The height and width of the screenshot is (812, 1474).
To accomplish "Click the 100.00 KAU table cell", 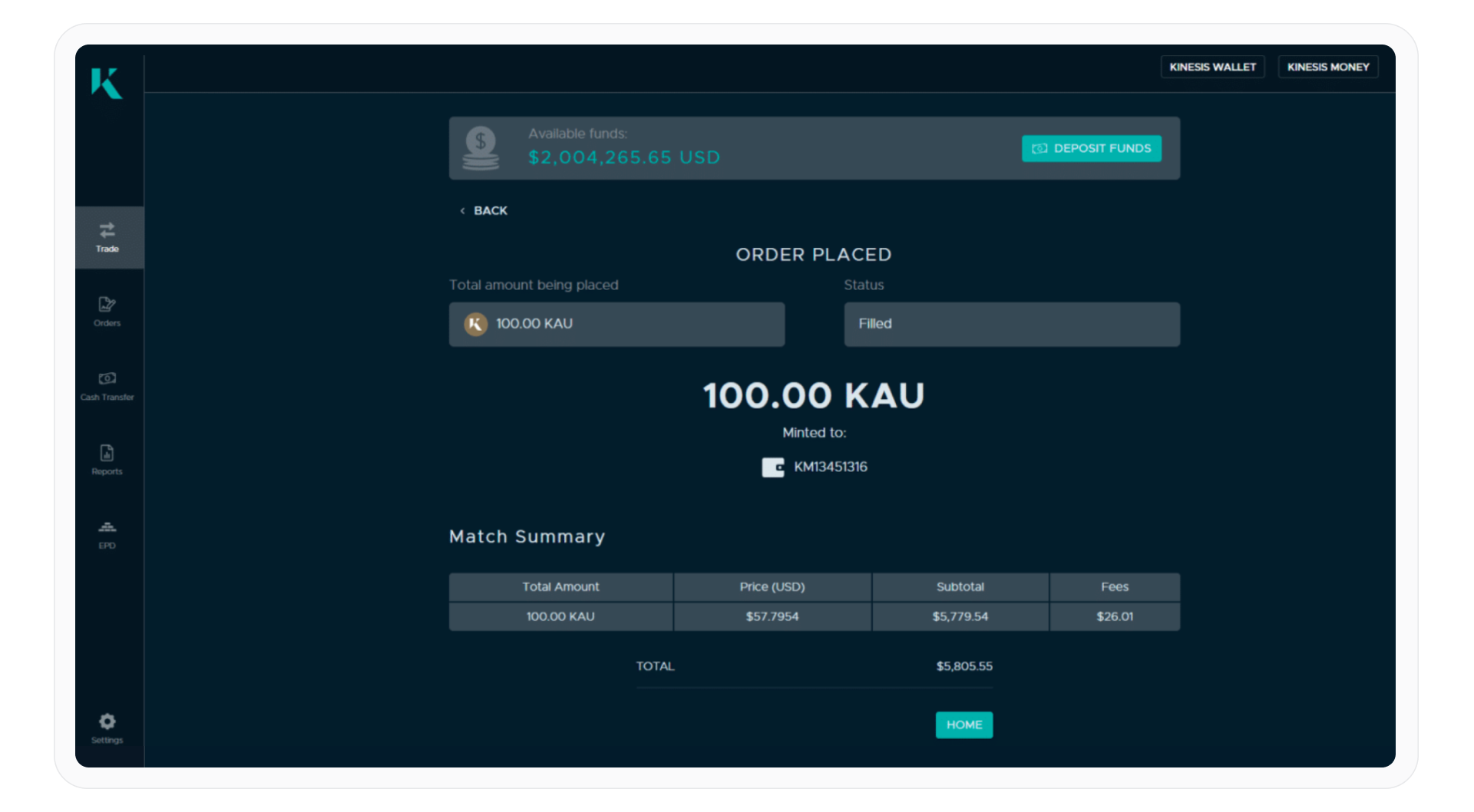I will pyautogui.click(x=561, y=616).
